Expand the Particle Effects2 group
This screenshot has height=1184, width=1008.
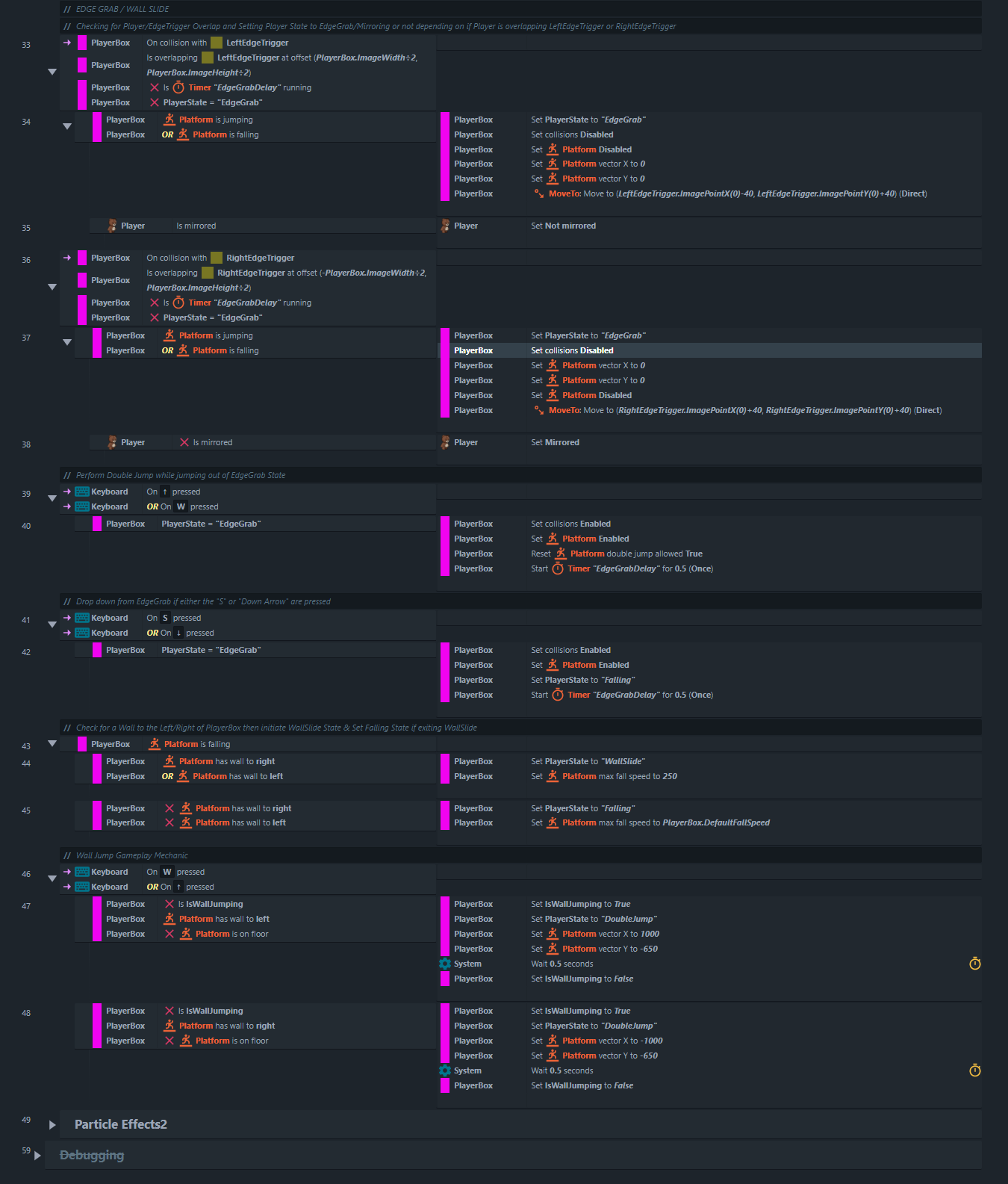click(52, 1125)
